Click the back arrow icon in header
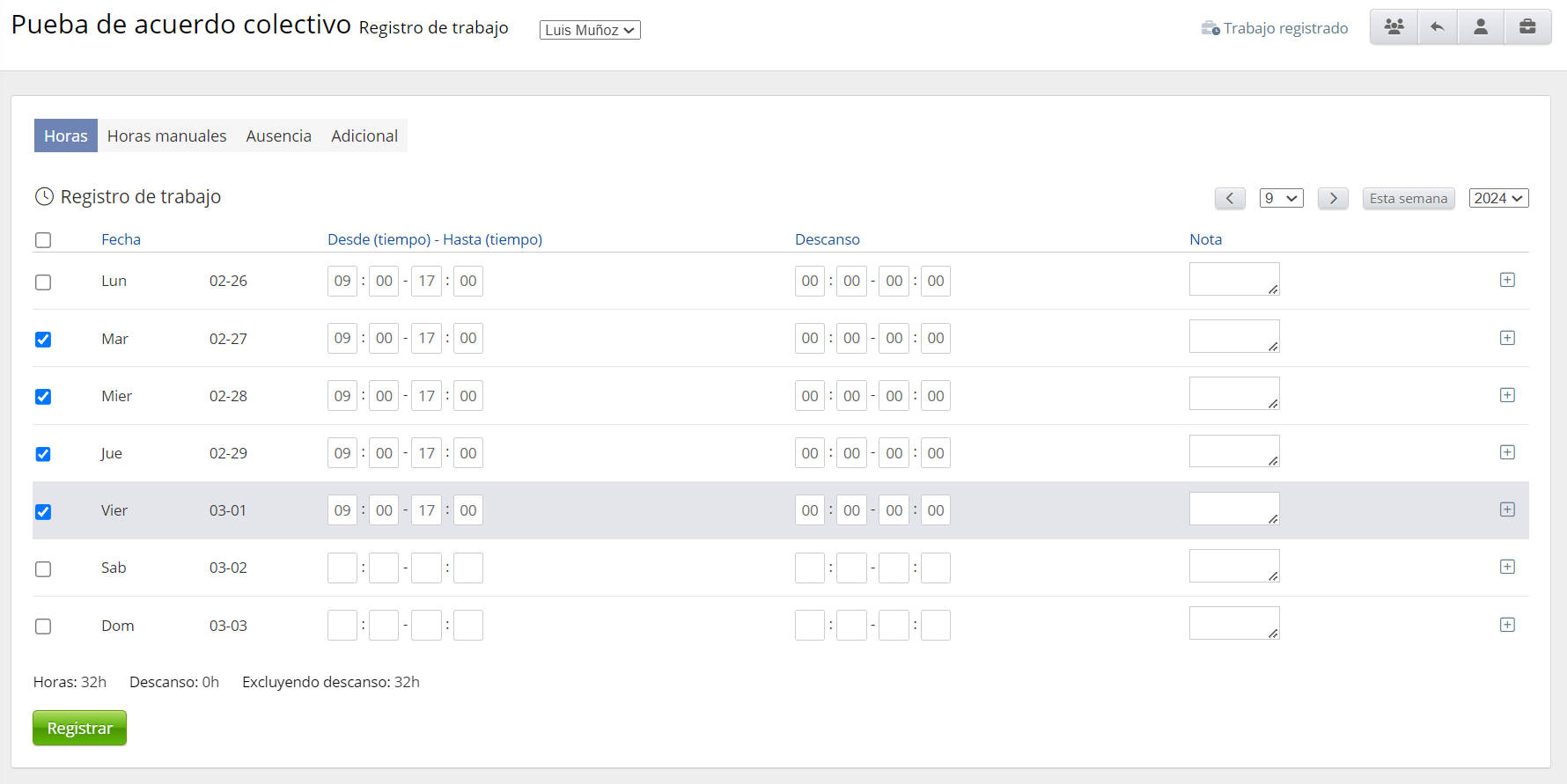 1438,27
